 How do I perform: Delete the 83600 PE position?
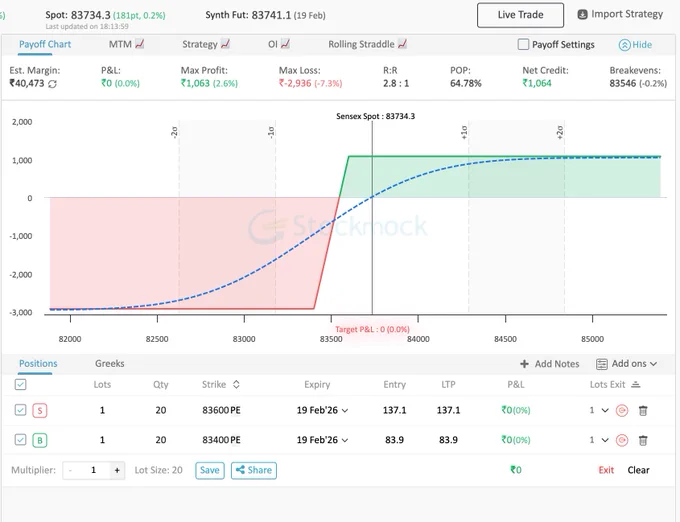(643, 411)
